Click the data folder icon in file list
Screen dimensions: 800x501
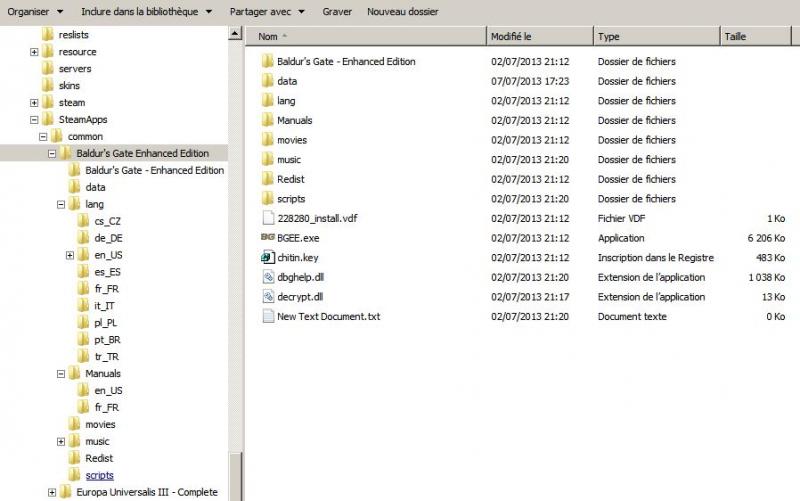[x=268, y=81]
